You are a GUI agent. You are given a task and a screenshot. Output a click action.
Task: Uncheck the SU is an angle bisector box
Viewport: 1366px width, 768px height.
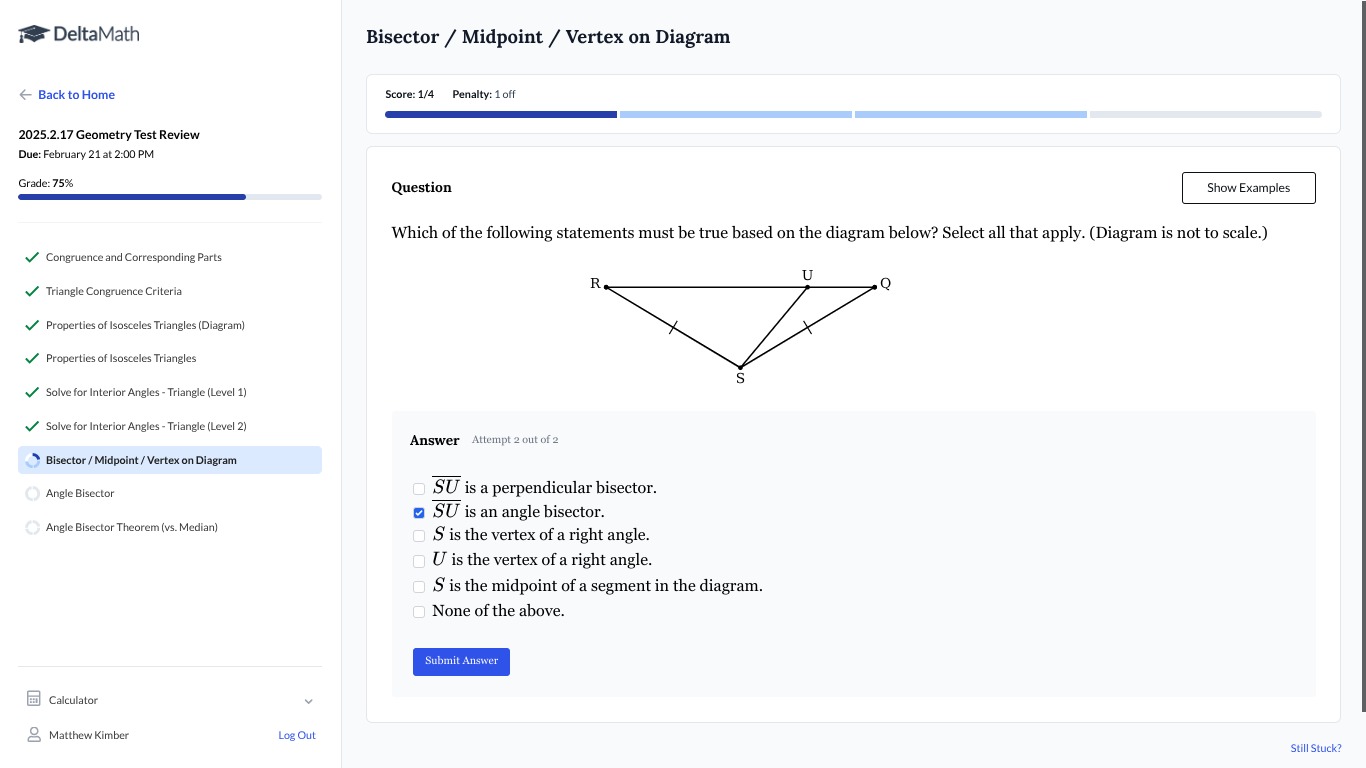(x=419, y=513)
